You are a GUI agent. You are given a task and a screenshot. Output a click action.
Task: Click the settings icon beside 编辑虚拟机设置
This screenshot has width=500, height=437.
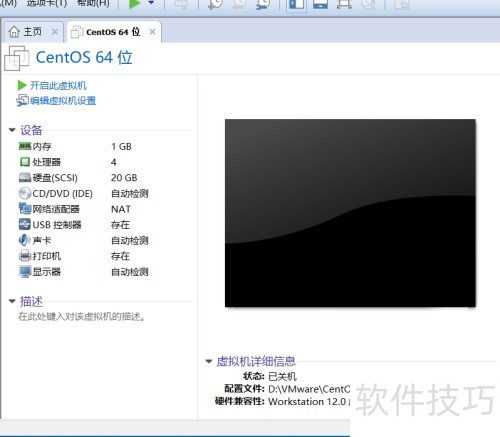(x=23, y=100)
